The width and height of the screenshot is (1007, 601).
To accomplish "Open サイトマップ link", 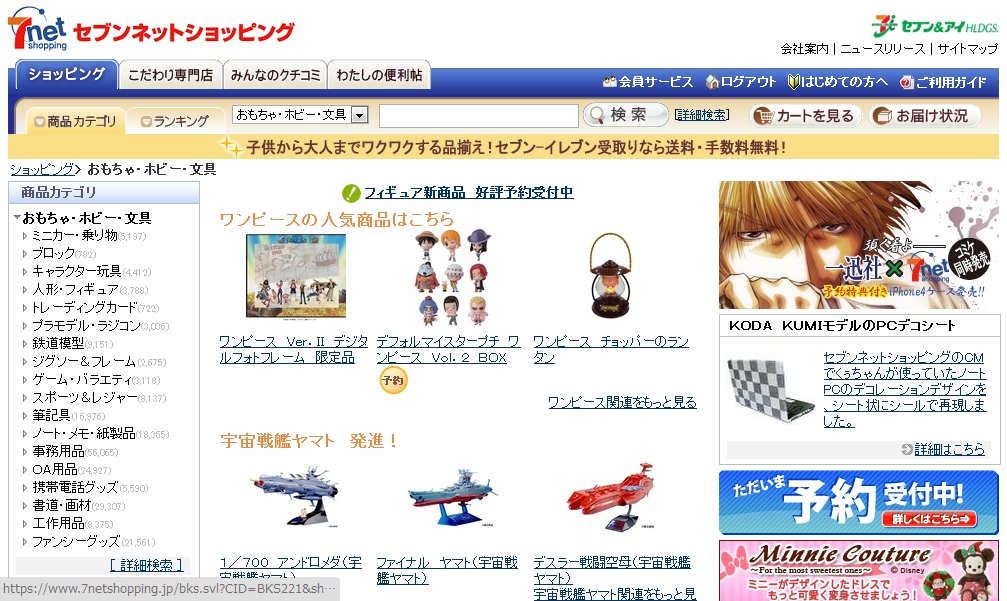I will [967, 49].
